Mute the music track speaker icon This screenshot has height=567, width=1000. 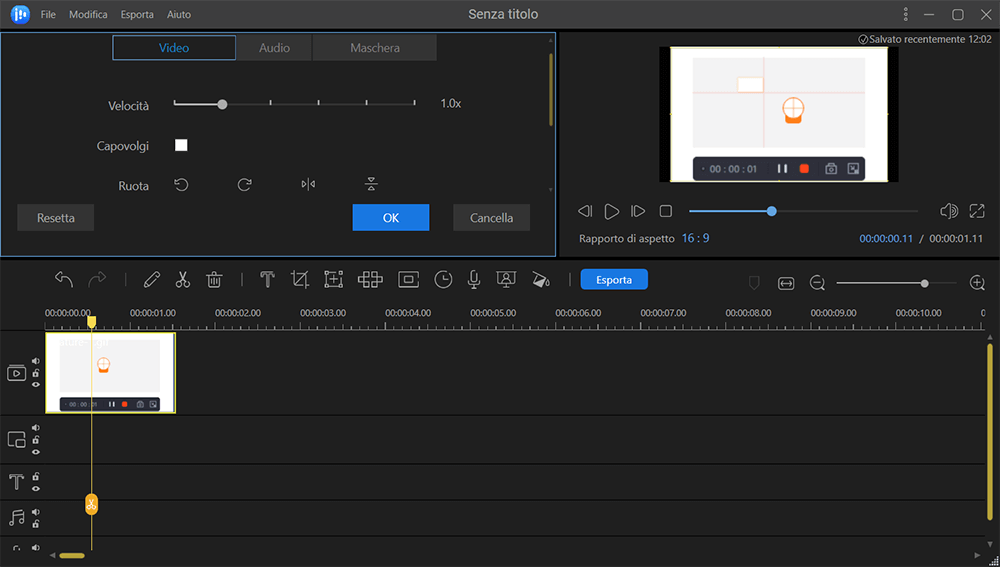point(36,511)
